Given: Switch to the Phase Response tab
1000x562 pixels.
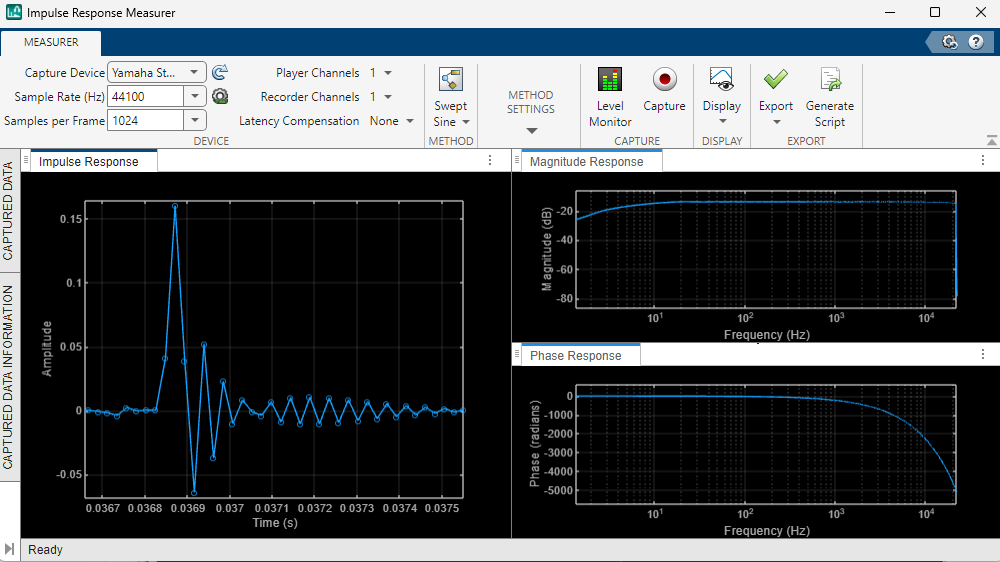Looking at the screenshot, I should pos(576,356).
